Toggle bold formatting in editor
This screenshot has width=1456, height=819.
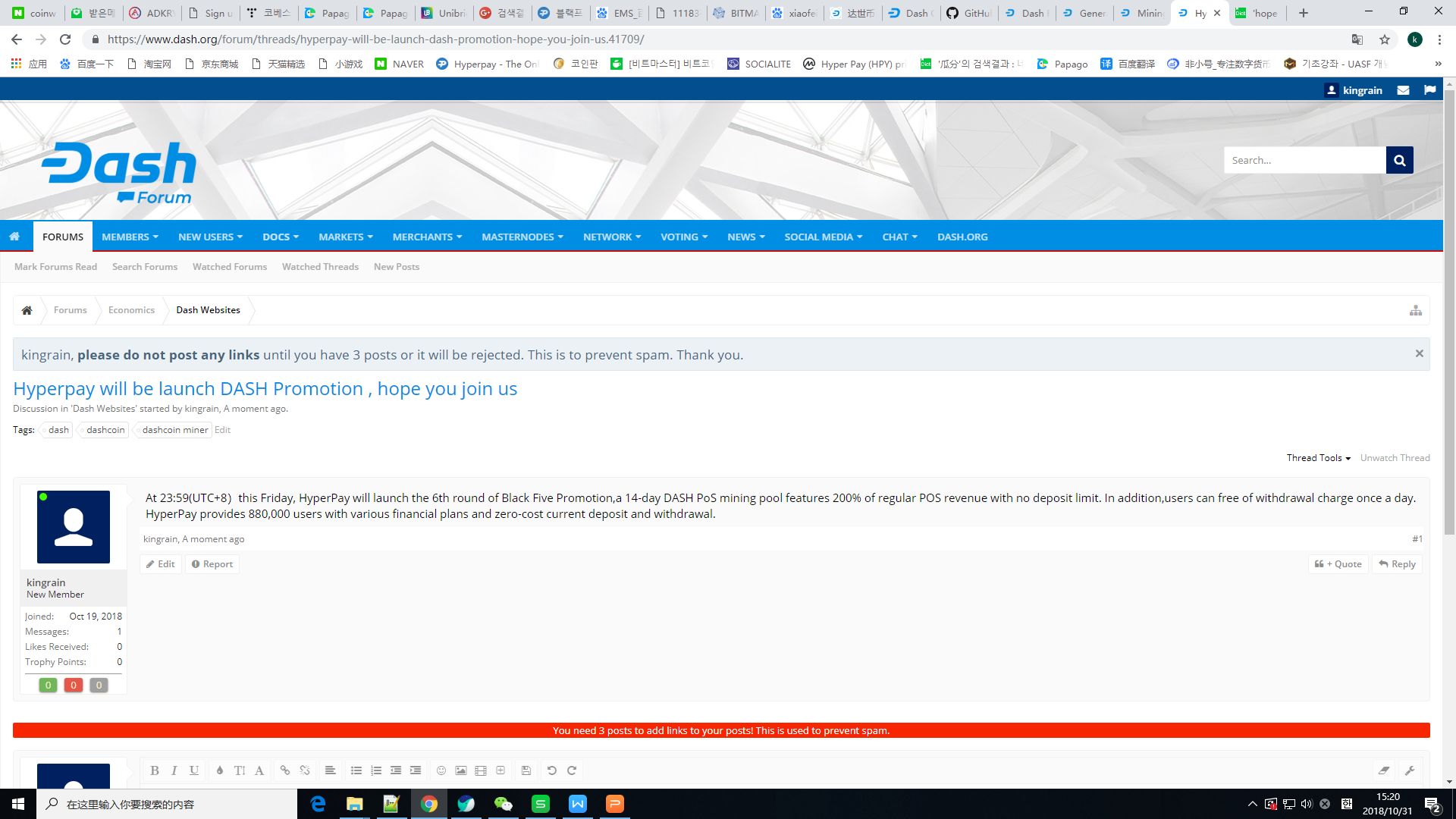tap(155, 770)
